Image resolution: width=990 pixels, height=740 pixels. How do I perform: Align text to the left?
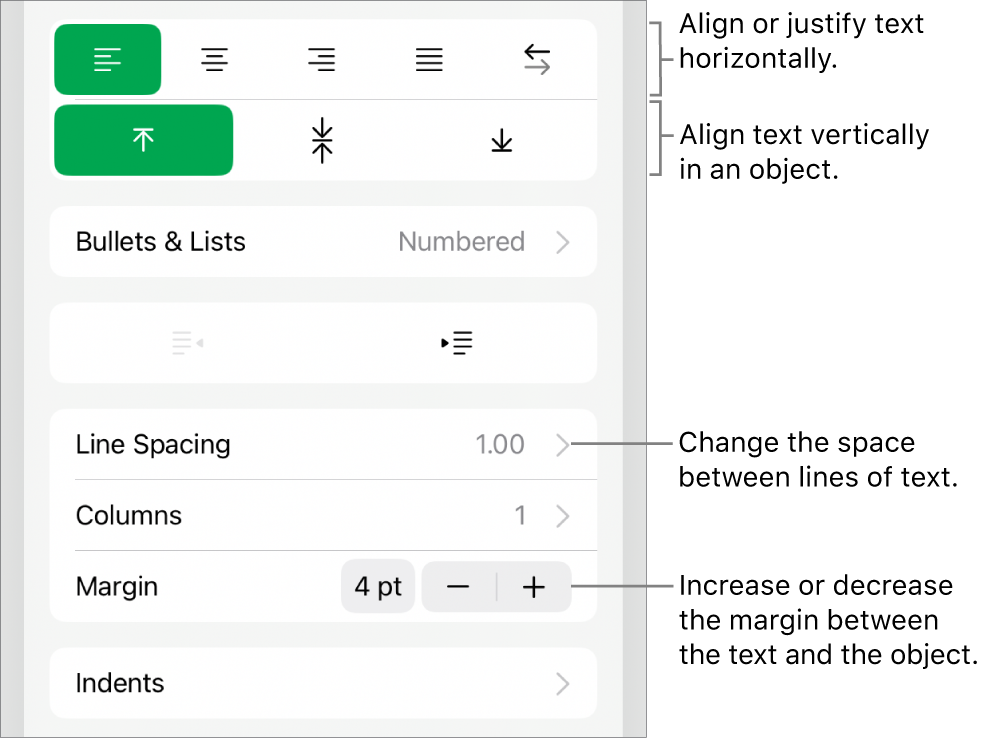pyautogui.click(x=107, y=60)
